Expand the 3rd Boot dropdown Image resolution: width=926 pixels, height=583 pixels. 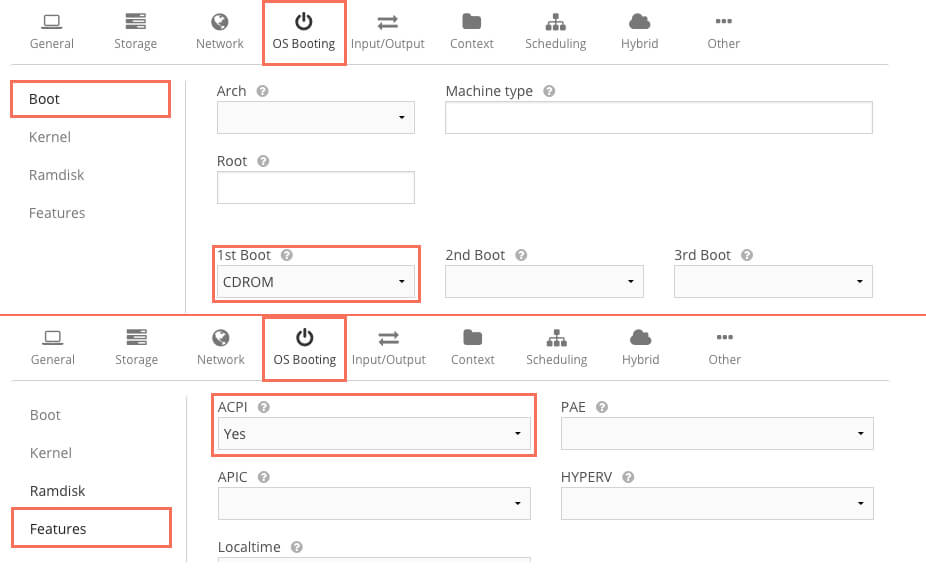click(773, 282)
